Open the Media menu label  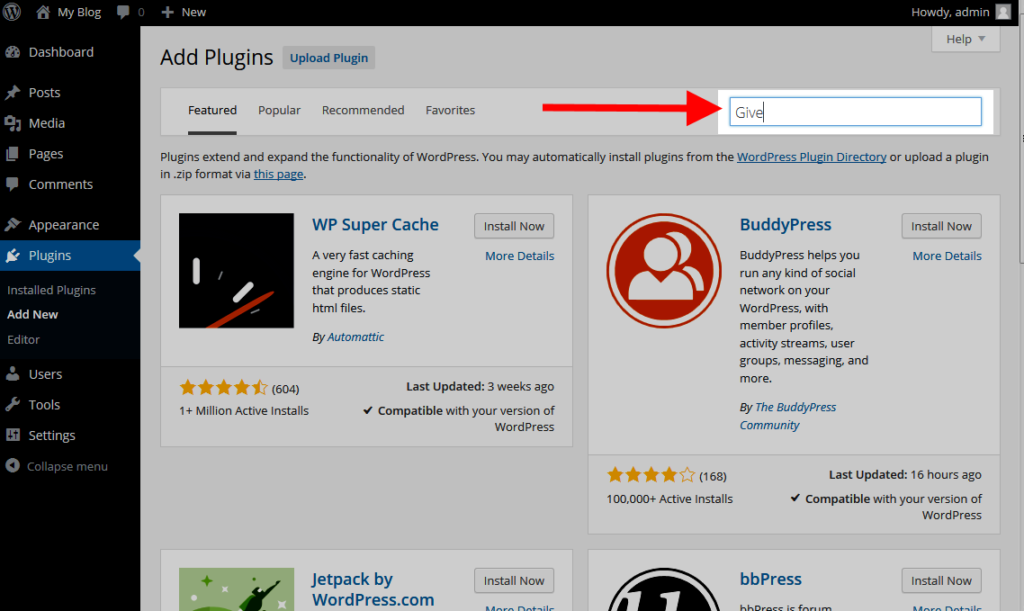[46, 123]
